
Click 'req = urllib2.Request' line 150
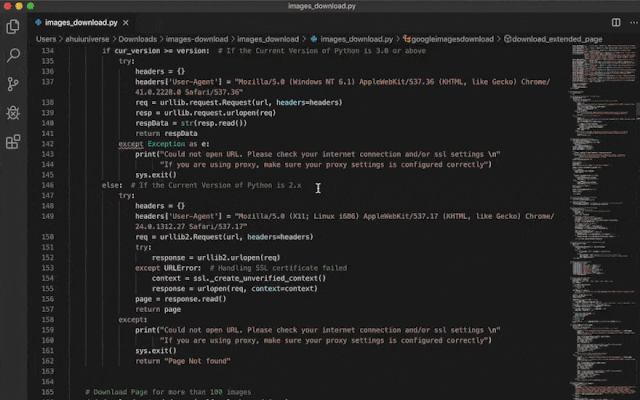click(x=224, y=237)
